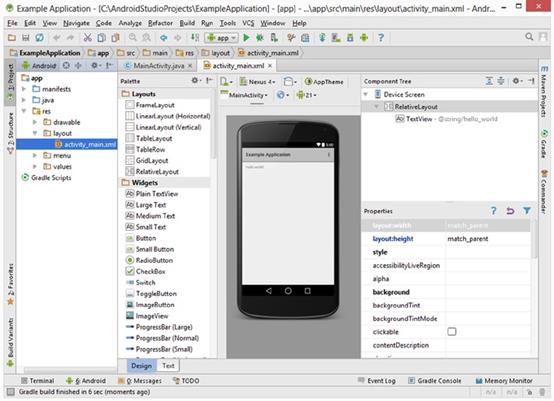The image size is (554, 401).
Task: Click the Save All toolbar icon
Action: (25, 37)
